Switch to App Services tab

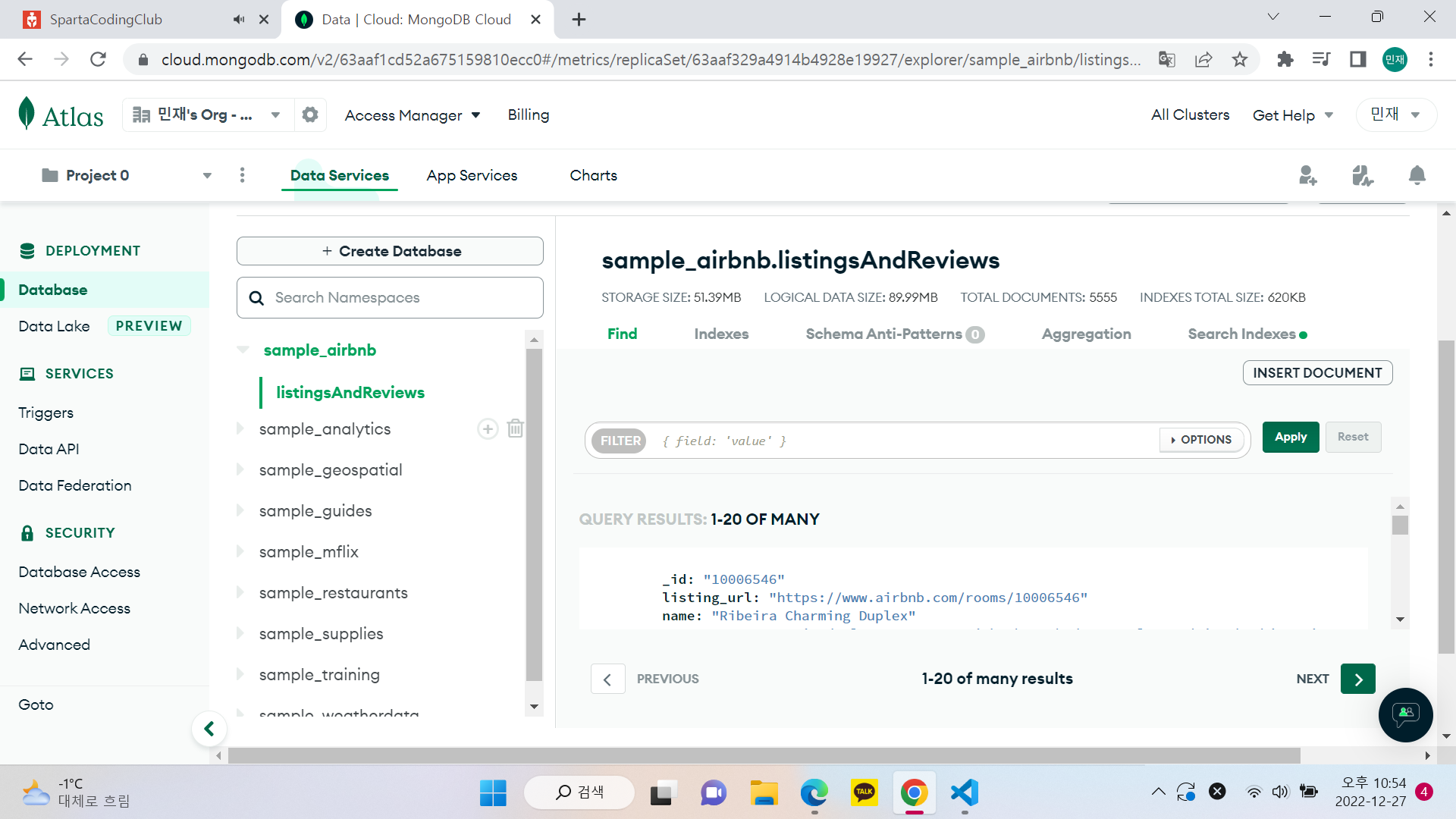472,175
